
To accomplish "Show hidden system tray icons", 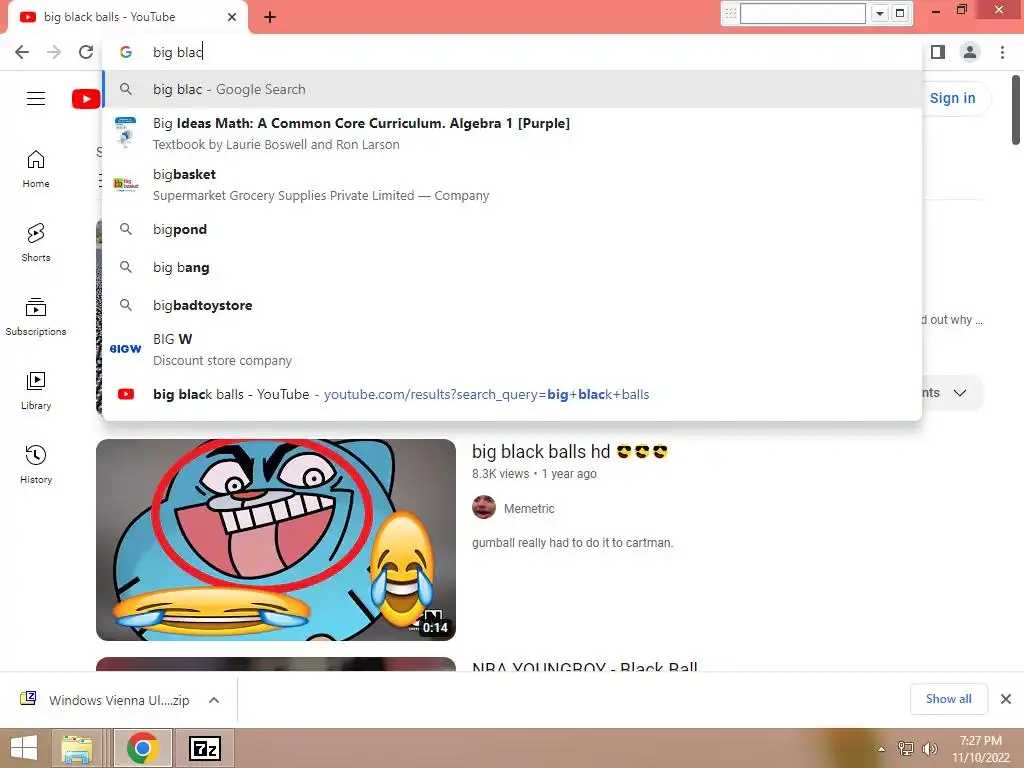I will (x=882, y=749).
